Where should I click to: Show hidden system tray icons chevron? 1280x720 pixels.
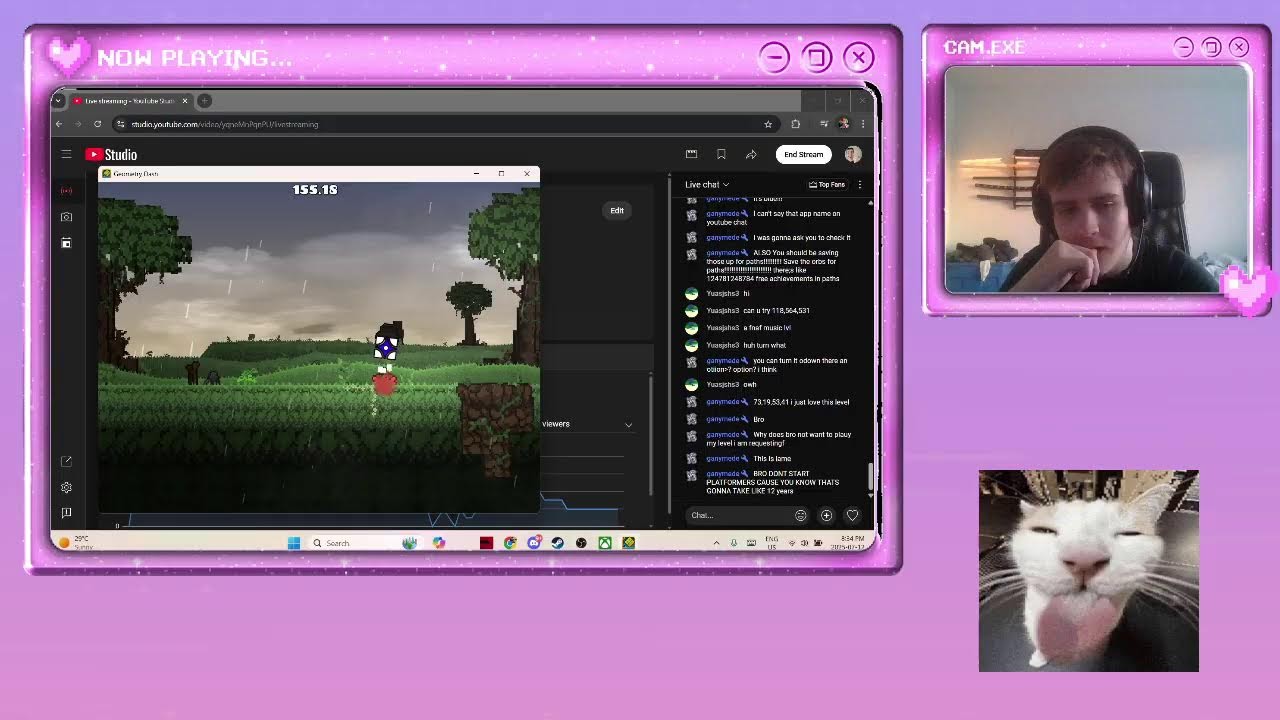pyautogui.click(x=716, y=543)
